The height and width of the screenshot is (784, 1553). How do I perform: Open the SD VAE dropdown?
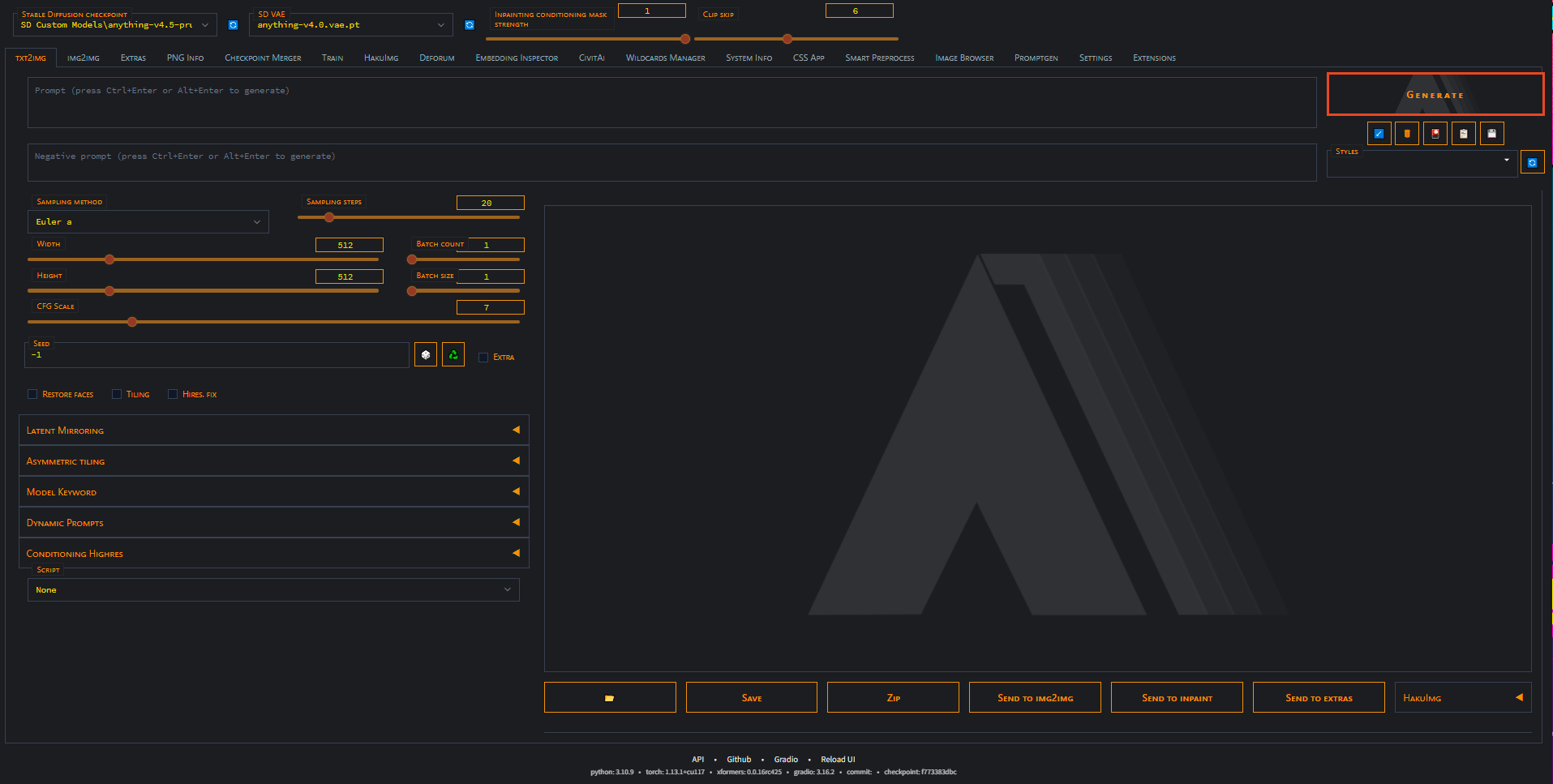pyautogui.click(x=351, y=25)
